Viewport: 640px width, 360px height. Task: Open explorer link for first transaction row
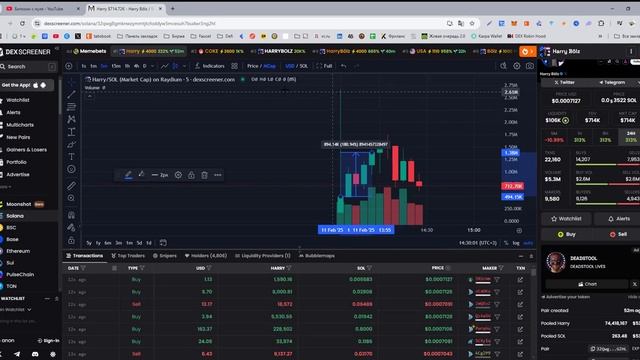(520, 280)
